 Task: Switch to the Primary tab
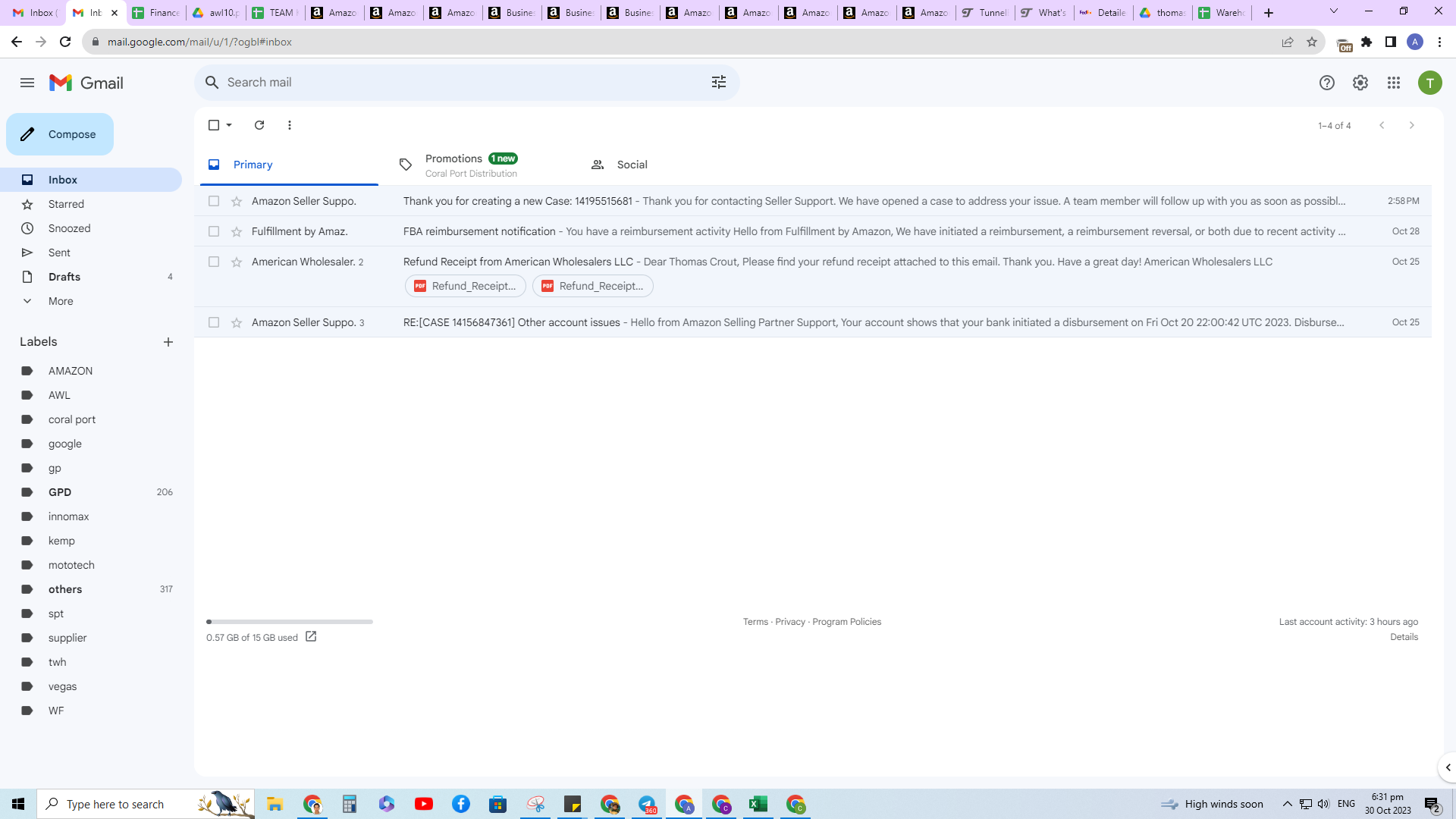point(289,165)
